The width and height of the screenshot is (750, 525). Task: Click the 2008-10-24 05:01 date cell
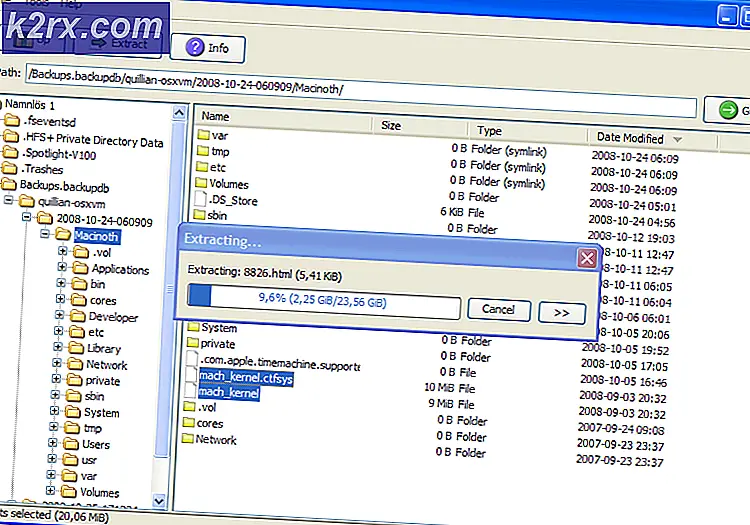point(632,206)
